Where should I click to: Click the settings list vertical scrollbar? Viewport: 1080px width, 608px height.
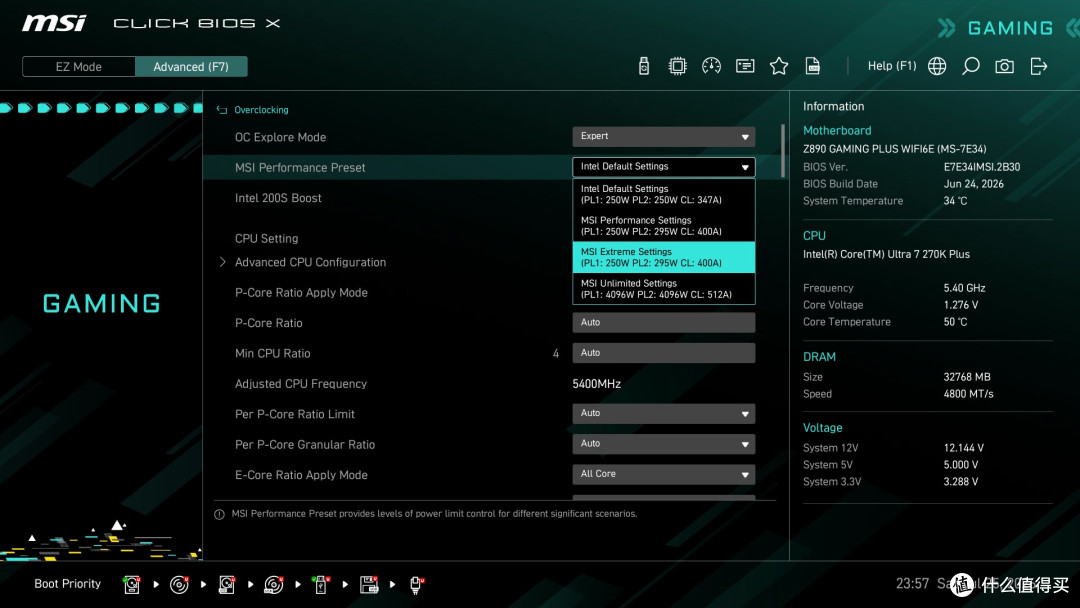[782, 150]
